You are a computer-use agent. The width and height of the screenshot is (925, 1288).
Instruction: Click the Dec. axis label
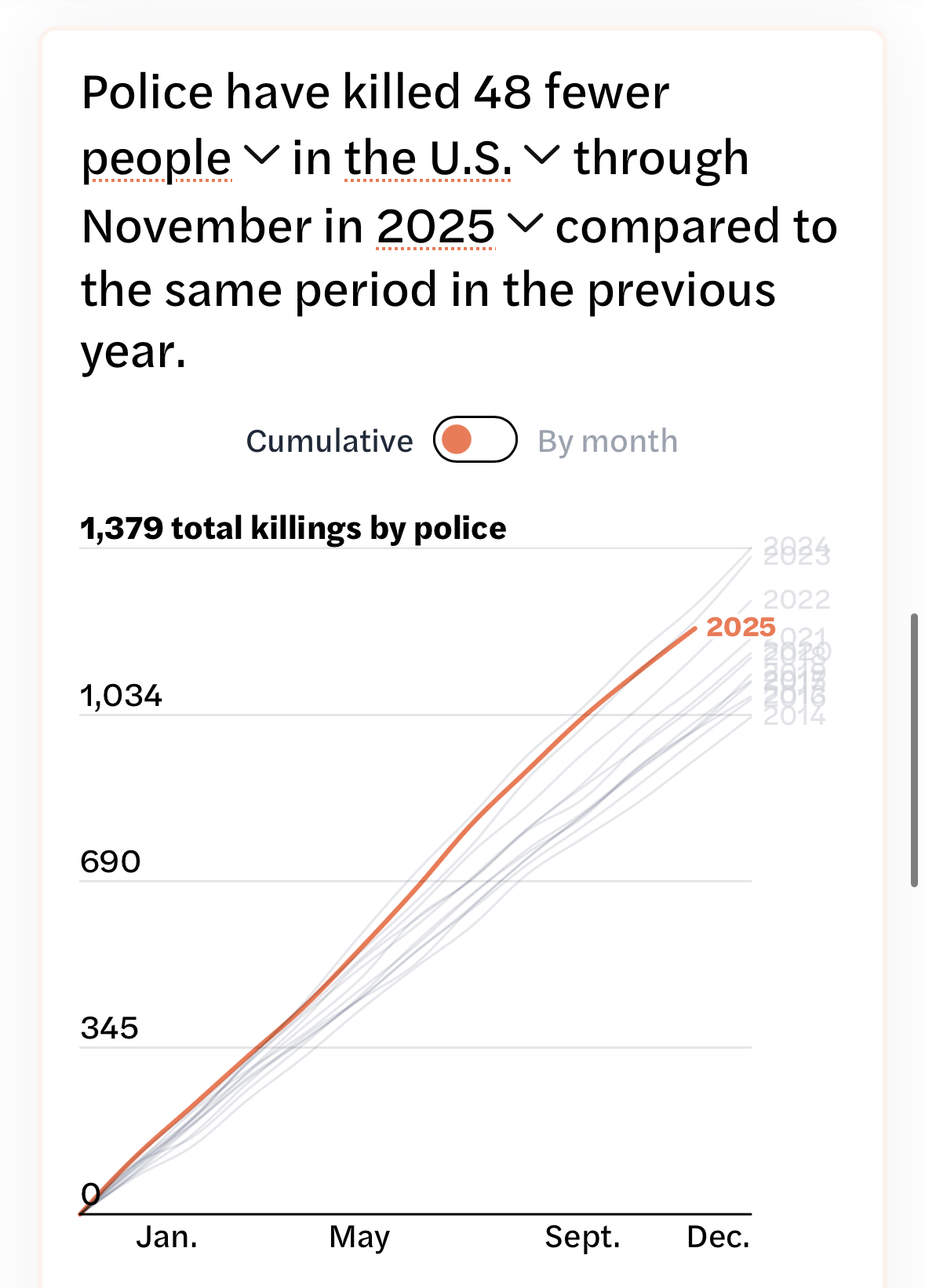click(x=718, y=1237)
